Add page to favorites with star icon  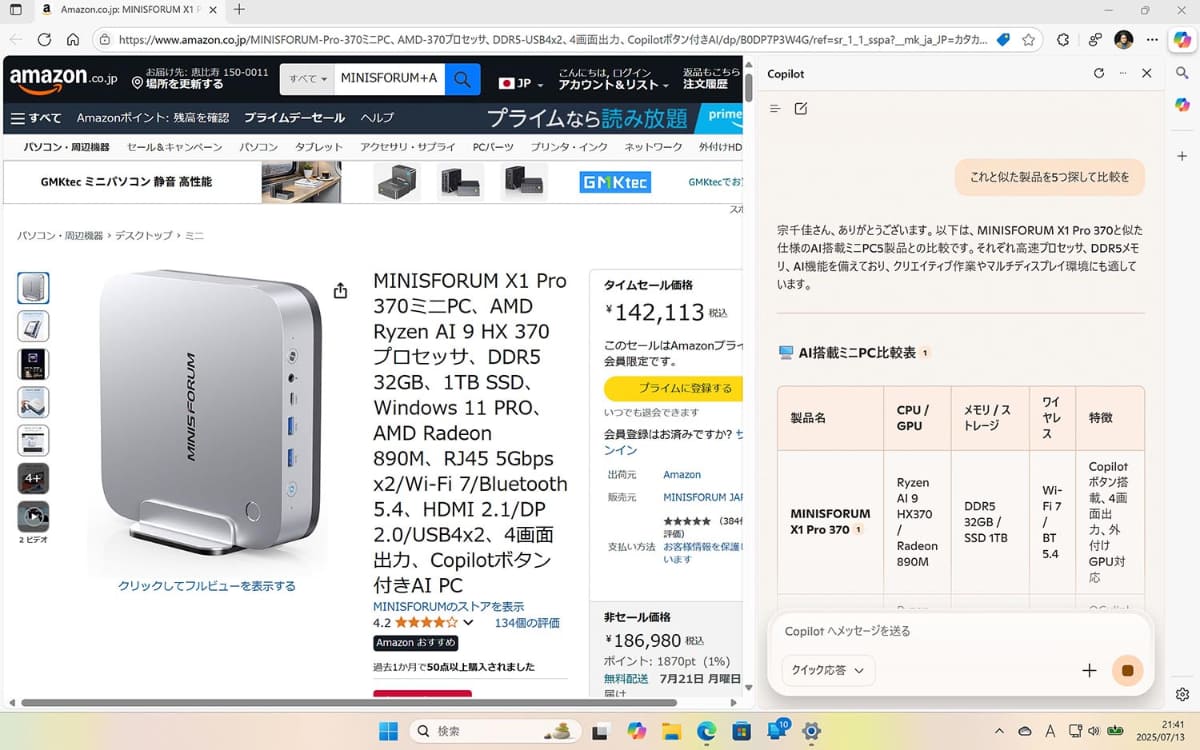coord(1028,40)
